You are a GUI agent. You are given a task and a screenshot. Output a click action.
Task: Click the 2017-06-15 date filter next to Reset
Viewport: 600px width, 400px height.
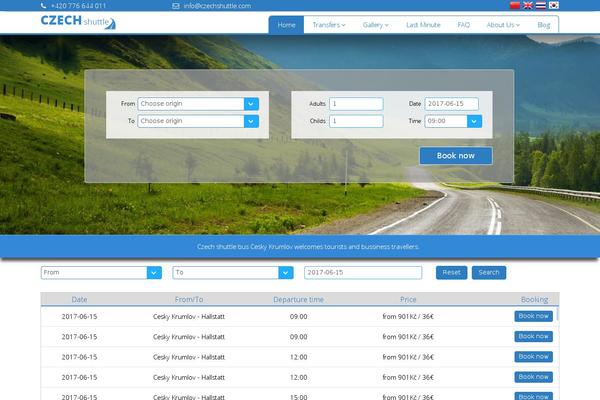click(x=363, y=273)
